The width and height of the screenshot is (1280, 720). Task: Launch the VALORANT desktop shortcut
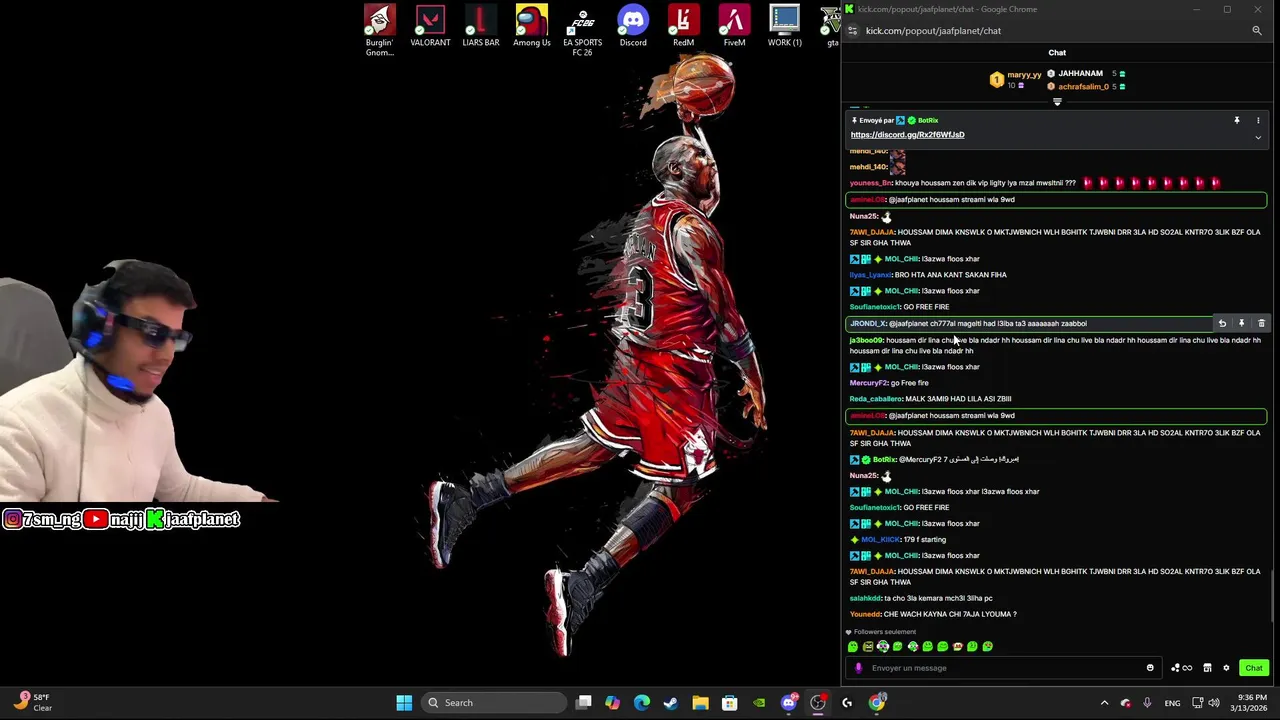[430, 27]
